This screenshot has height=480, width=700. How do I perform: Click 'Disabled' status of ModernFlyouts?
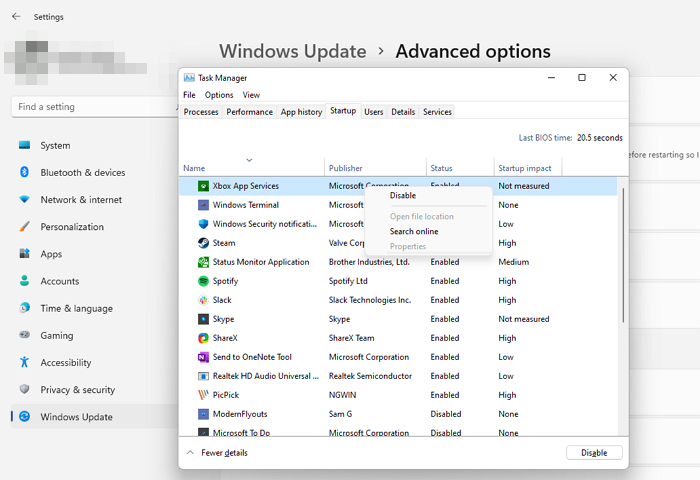(x=446, y=414)
